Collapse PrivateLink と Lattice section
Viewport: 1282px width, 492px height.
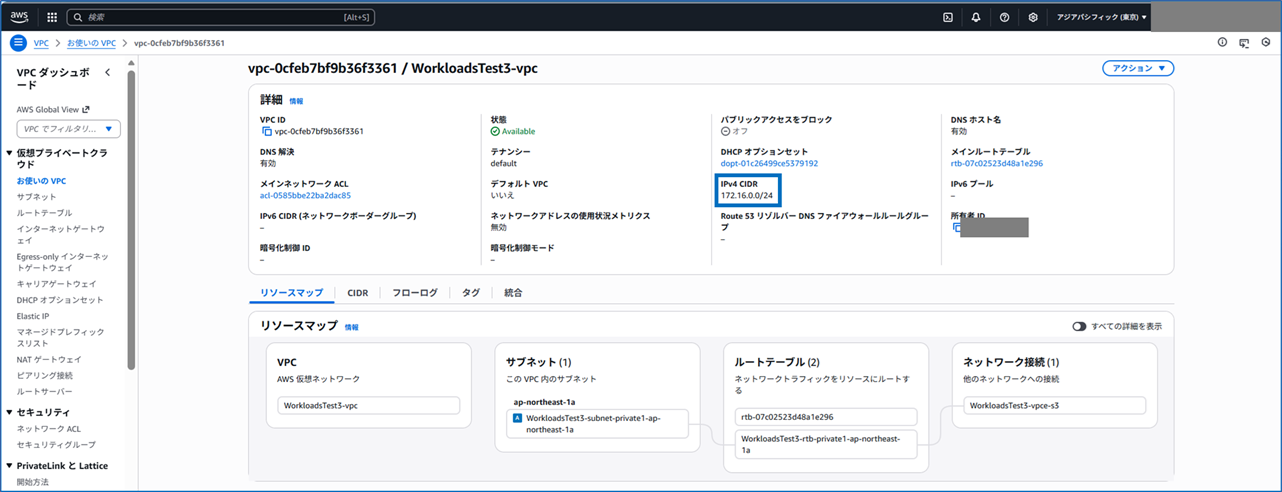click(10, 466)
